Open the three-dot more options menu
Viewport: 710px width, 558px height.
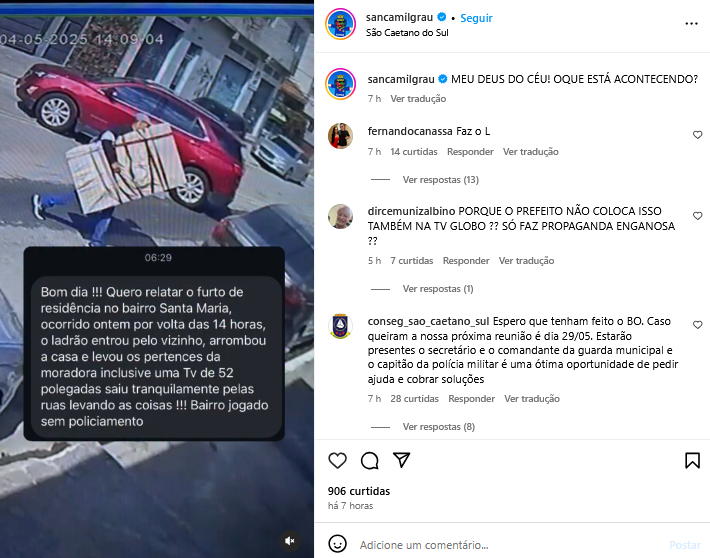[x=691, y=24]
